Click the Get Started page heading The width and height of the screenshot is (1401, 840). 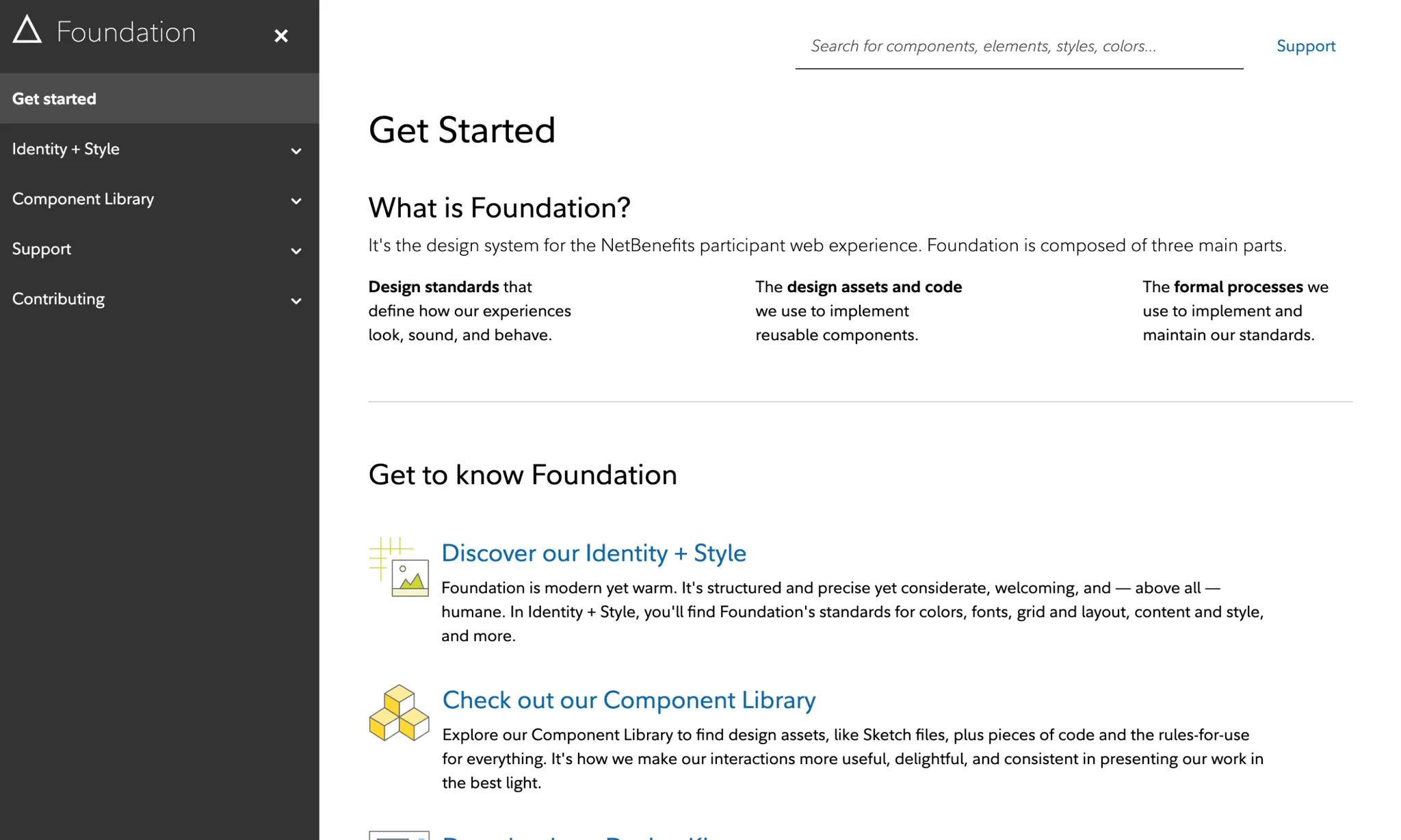[462, 130]
